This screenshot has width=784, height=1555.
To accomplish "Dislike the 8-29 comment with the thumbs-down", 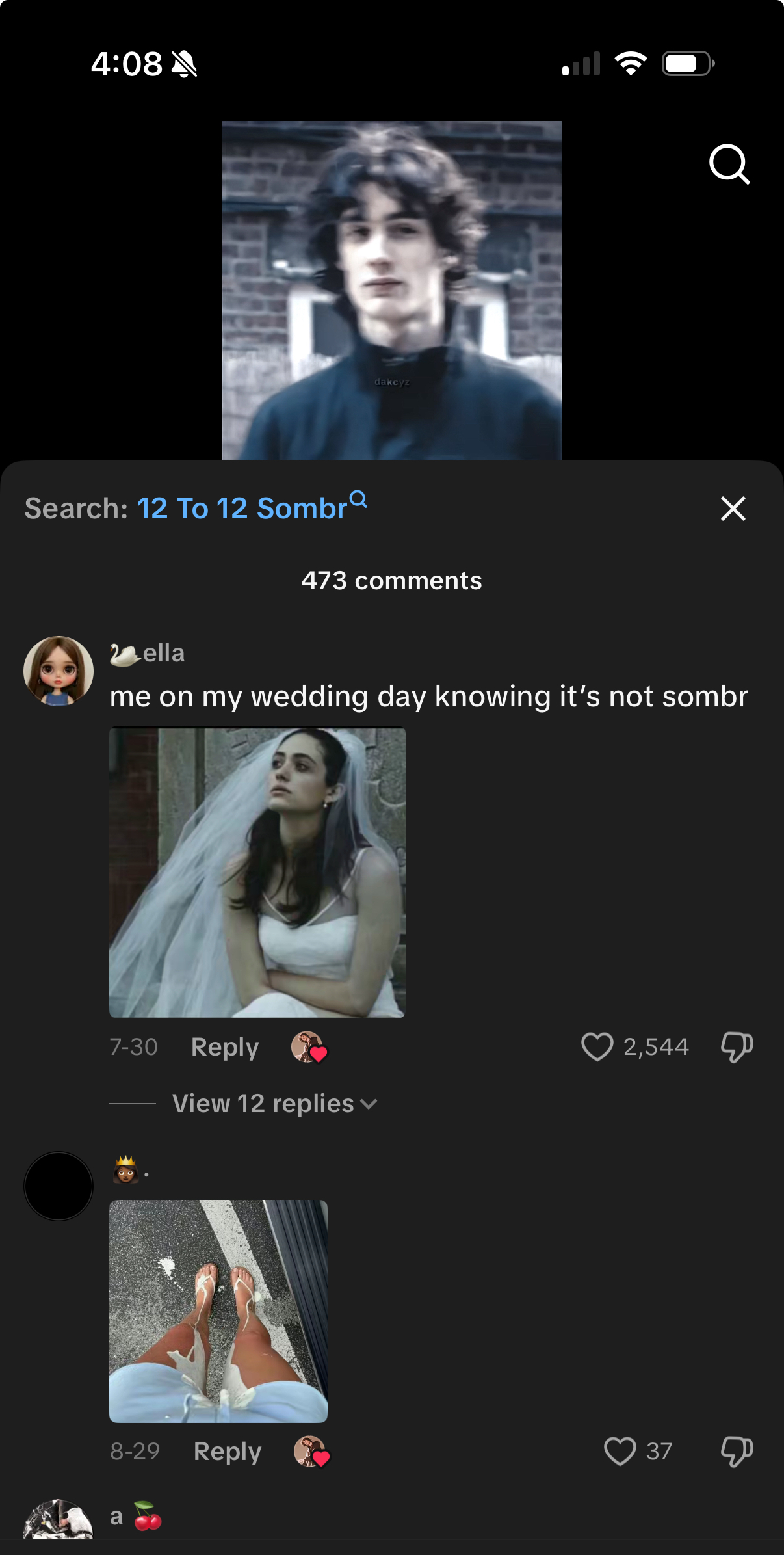I will [737, 1451].
